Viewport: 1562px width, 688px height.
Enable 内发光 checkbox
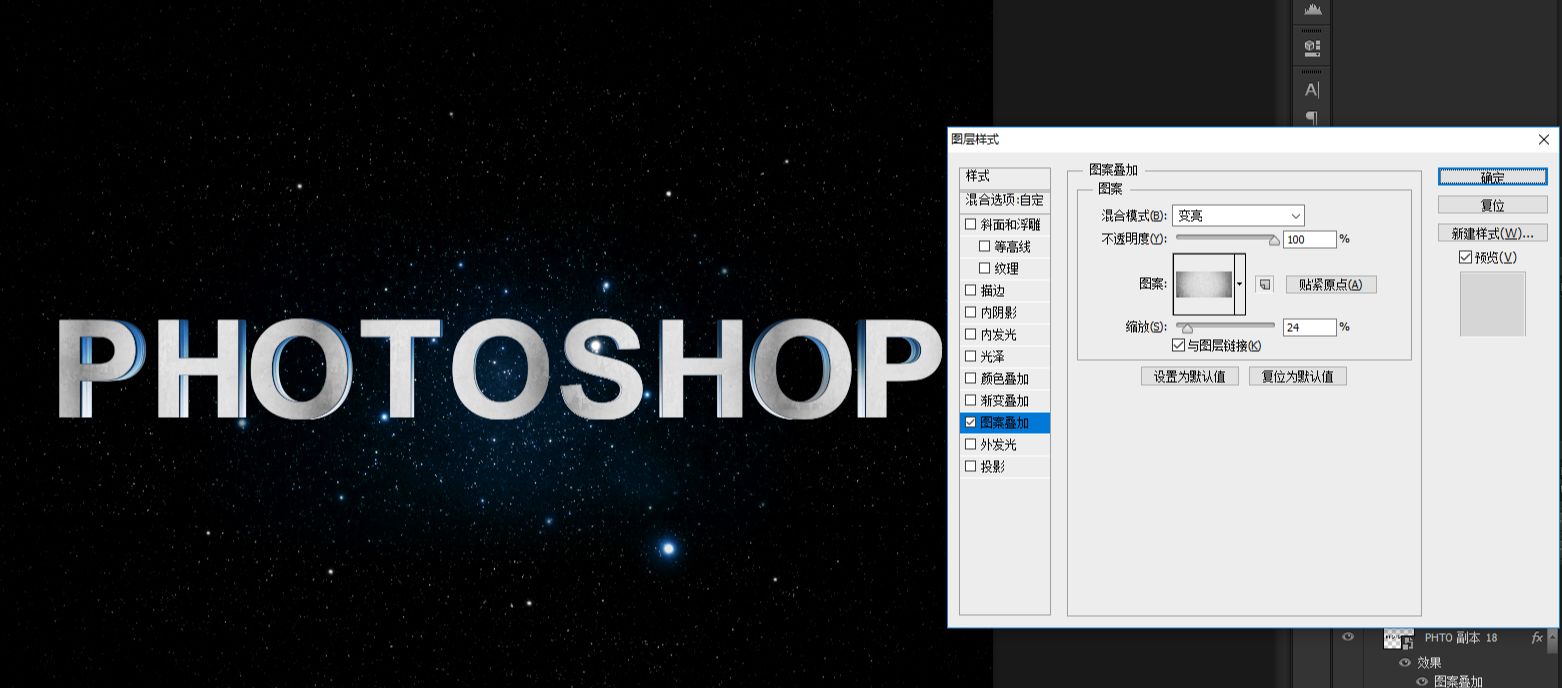[x=970, y=334]
